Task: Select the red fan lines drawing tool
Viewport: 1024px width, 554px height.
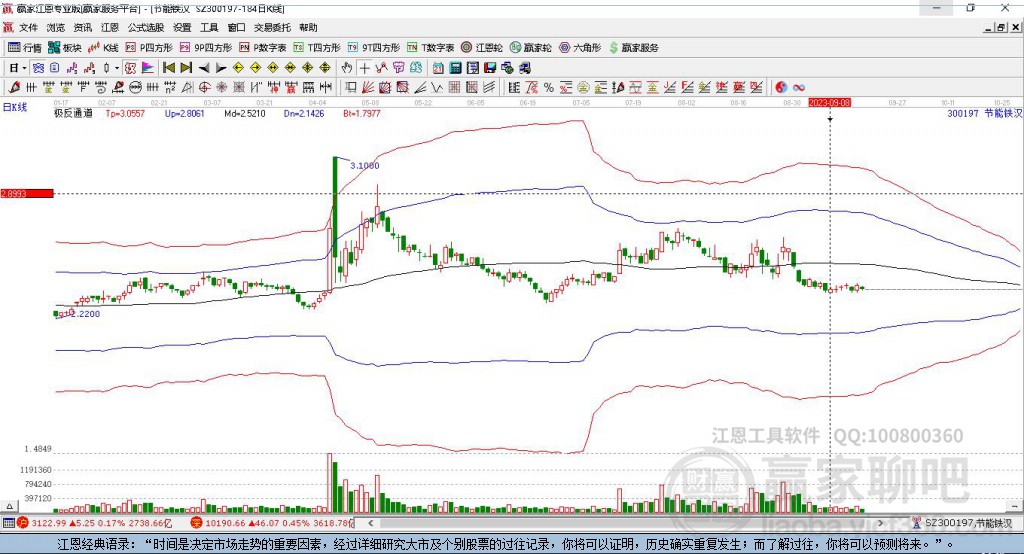Action: point(369,88)
